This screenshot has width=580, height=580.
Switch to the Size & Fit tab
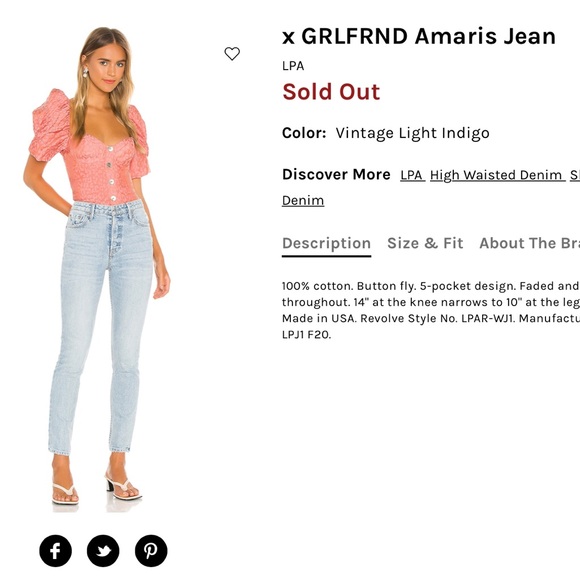[x=425, y=243]
